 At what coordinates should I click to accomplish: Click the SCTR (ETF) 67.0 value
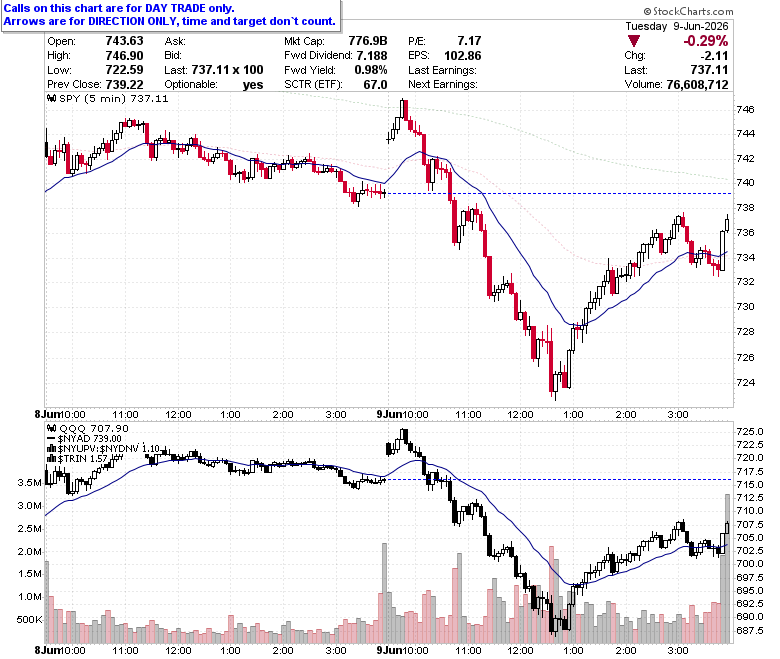pyautogui.click(x=375, y=85)
